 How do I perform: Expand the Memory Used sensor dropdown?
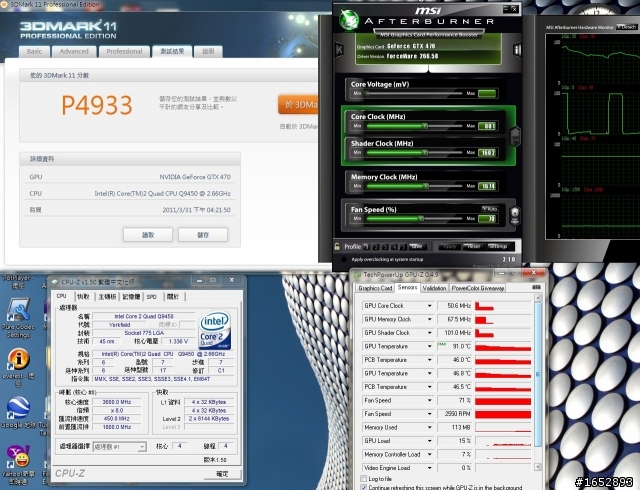429,428
